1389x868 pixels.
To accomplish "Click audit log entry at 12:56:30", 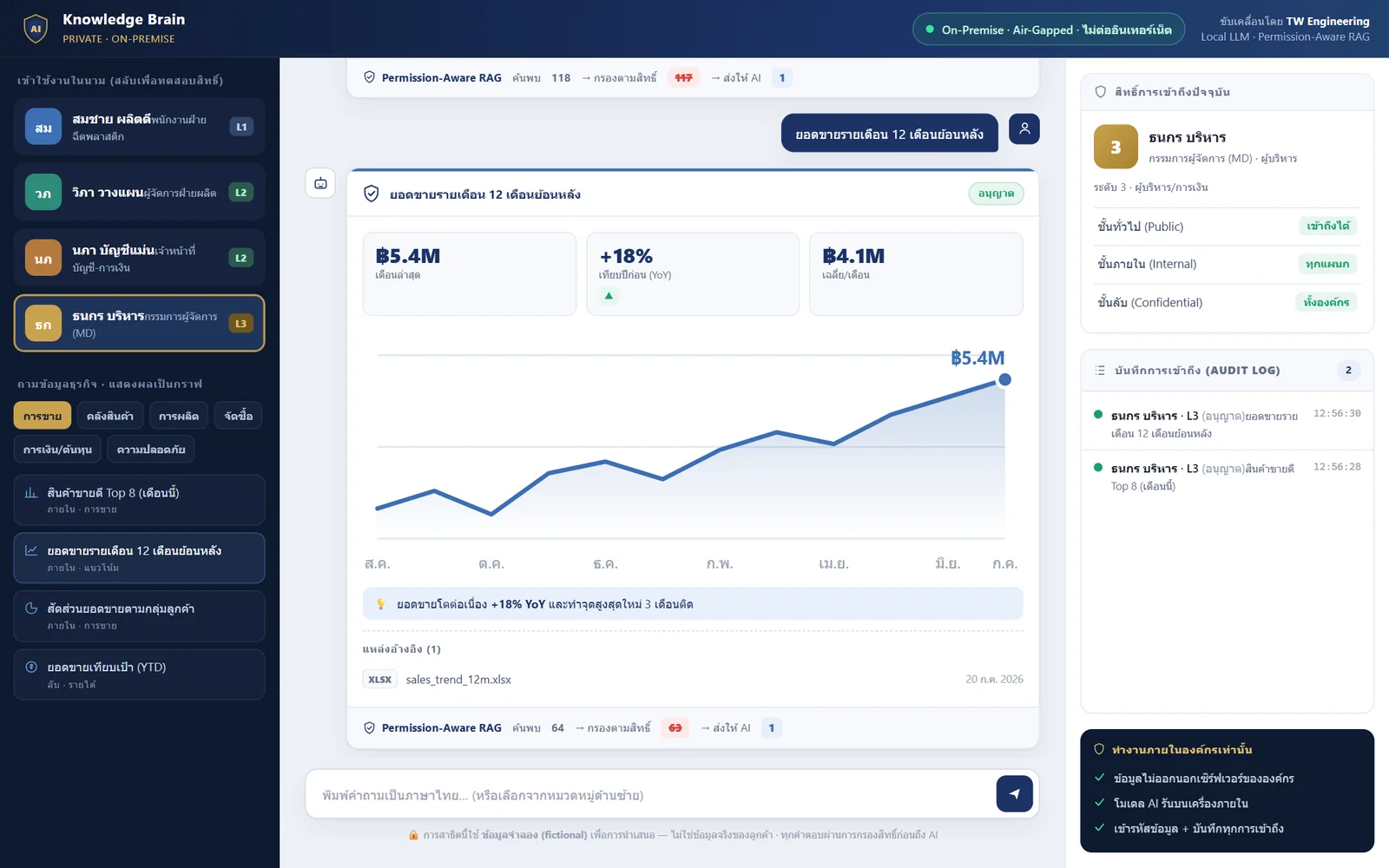I will [1228, 424].
